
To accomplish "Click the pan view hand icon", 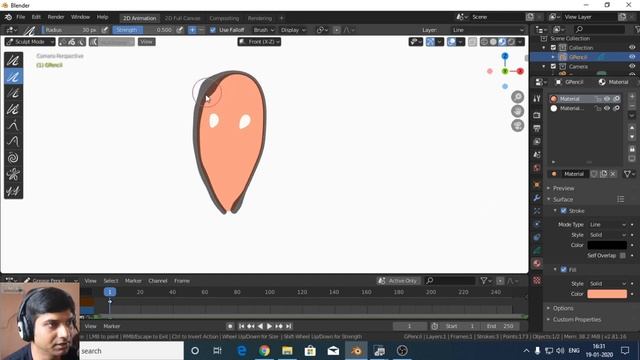I will 518,111.
